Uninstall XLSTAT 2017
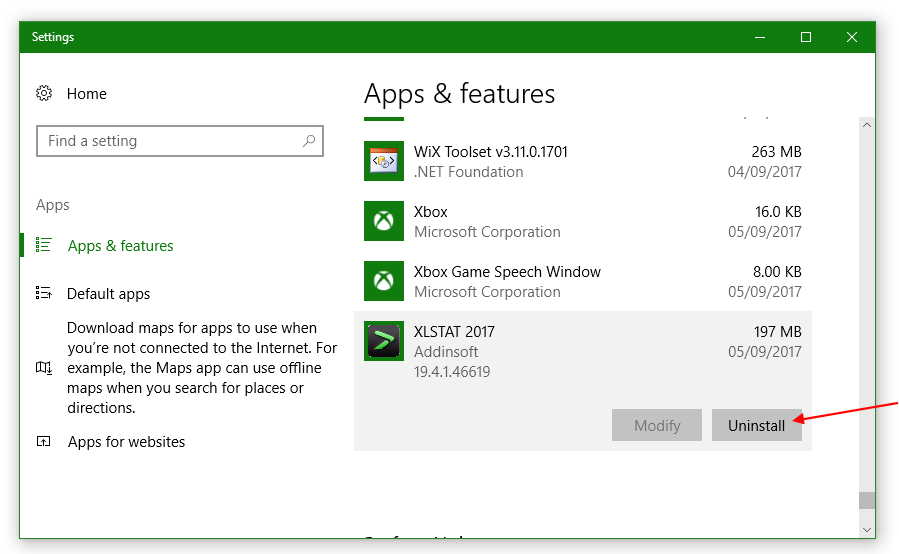 pyautogui.click(x=756, y=425)
